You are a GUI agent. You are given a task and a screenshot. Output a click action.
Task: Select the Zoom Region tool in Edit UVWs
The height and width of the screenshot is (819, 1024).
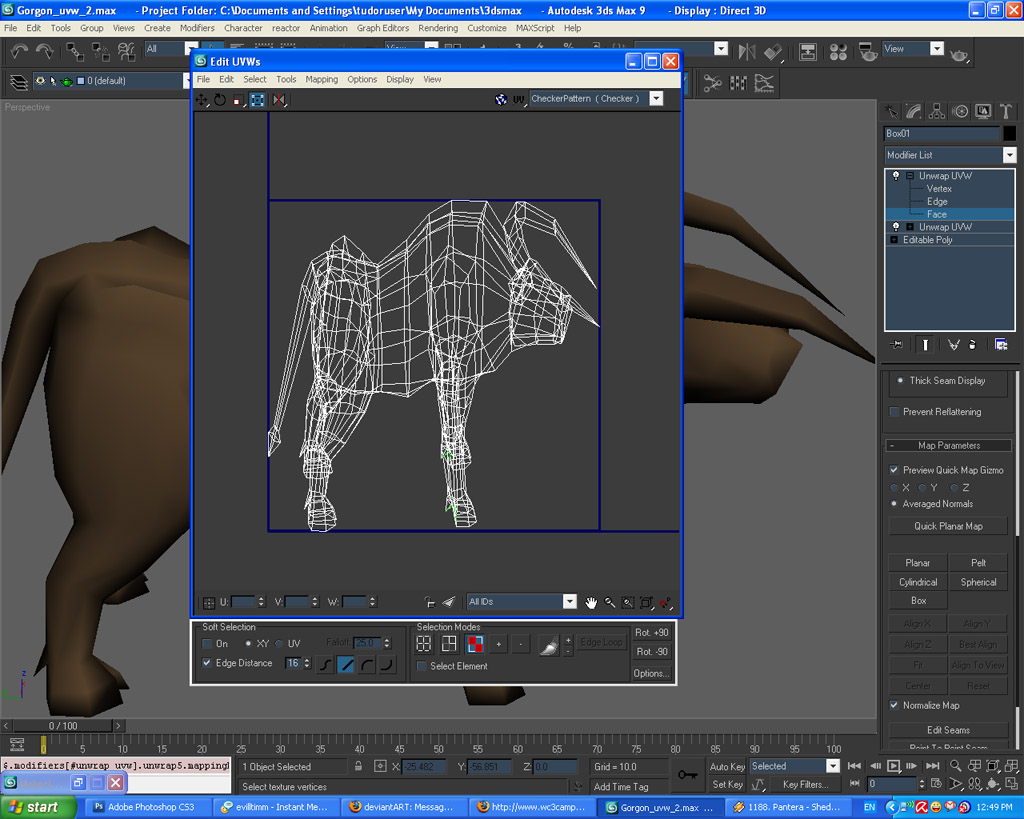(628, 602)
